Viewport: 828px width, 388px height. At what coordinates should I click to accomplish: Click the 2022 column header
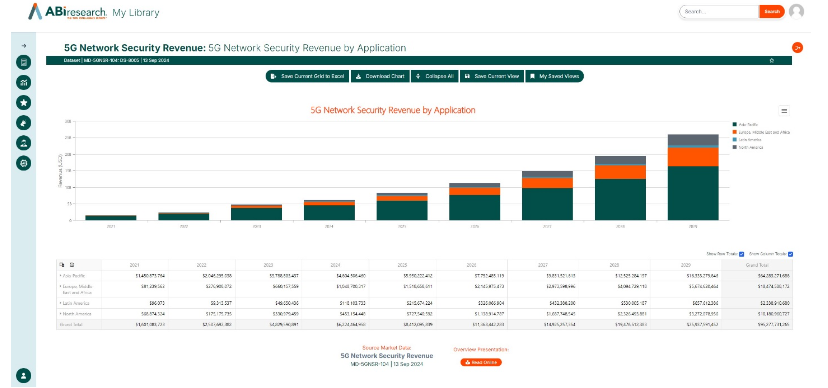202,265
